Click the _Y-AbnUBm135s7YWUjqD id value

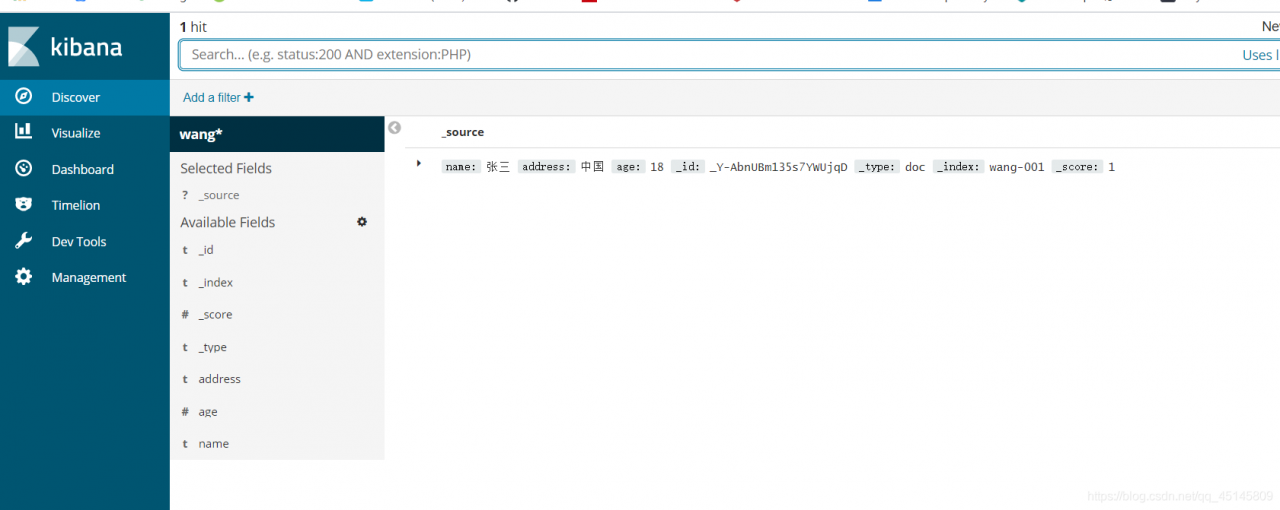click(x=777, y=167)
